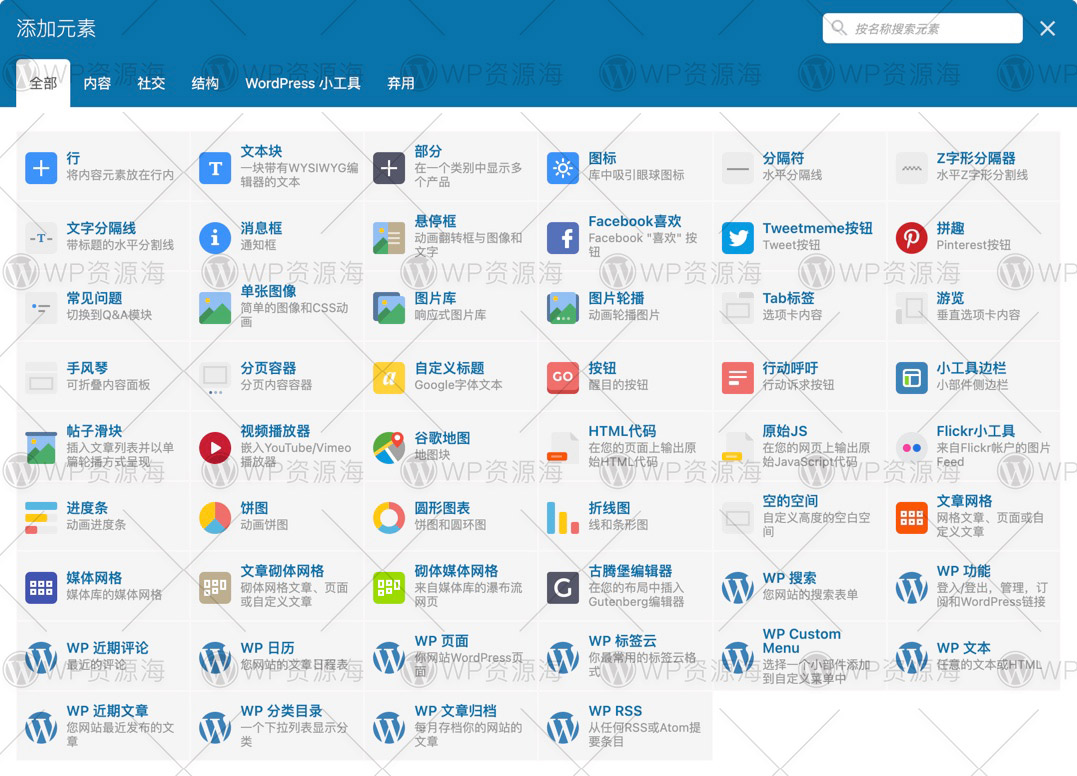Insert the 分页容器 element
Viewport: 1077px width, 776px height.
(277, 377)
